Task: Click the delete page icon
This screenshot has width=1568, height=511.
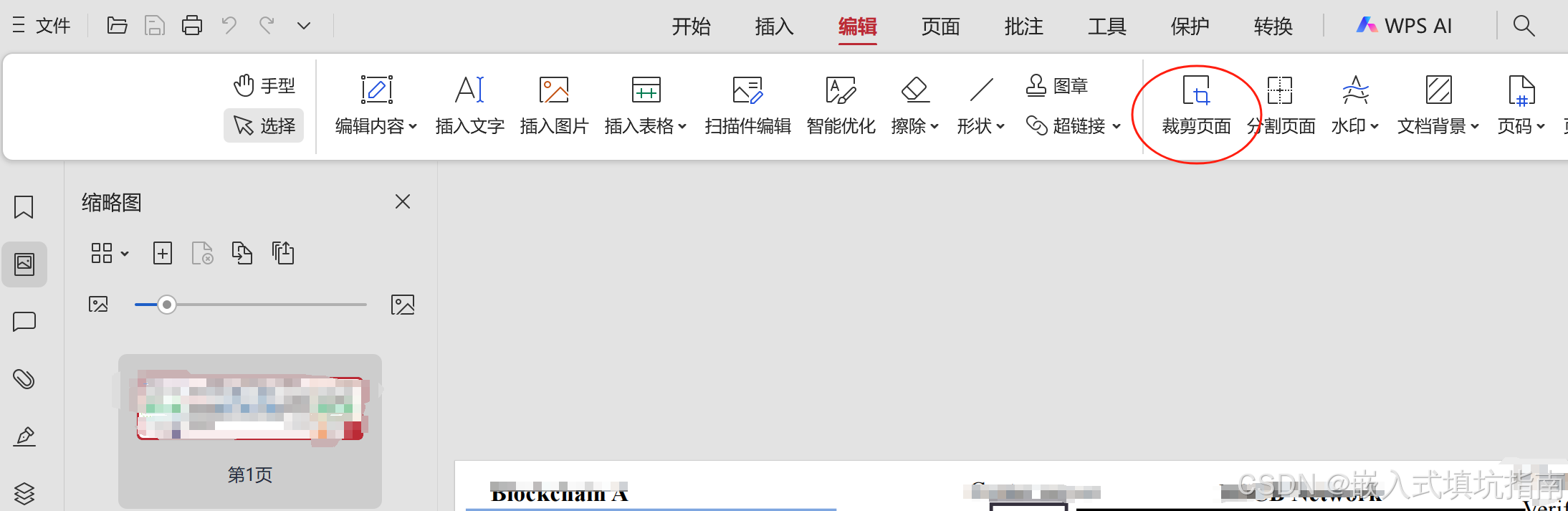Action: [203, 253]
